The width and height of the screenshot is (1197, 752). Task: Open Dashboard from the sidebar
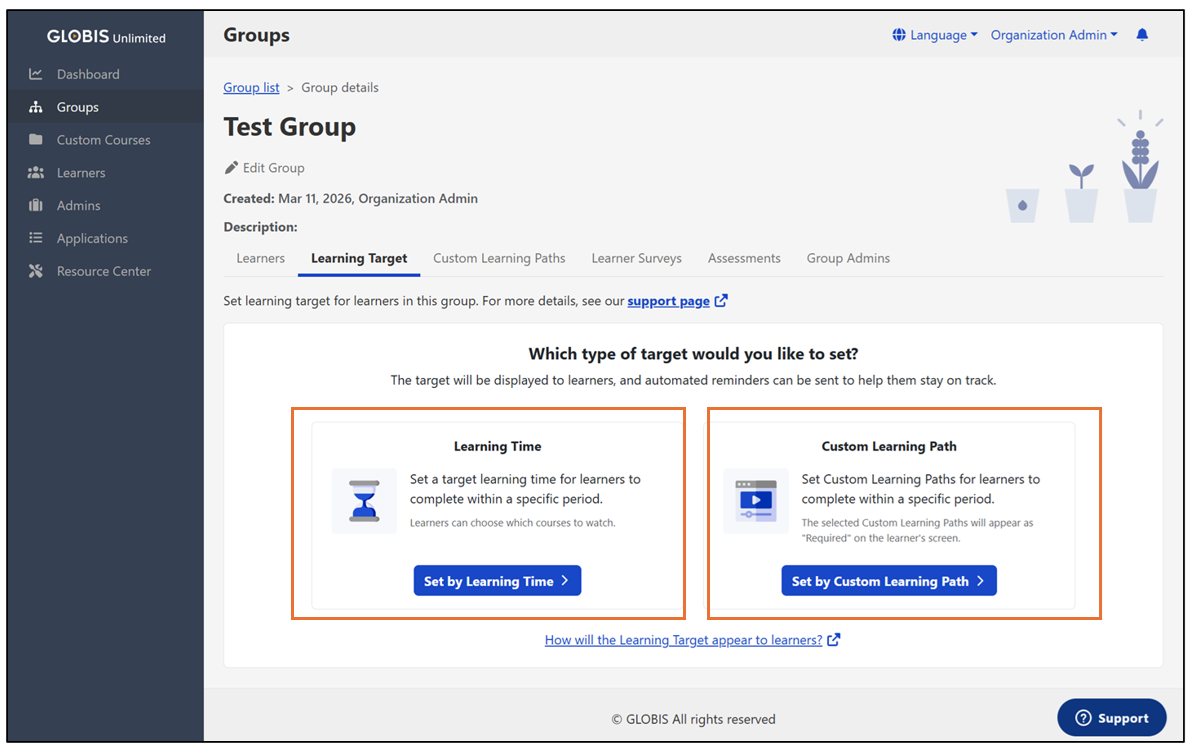coord(105,74)
